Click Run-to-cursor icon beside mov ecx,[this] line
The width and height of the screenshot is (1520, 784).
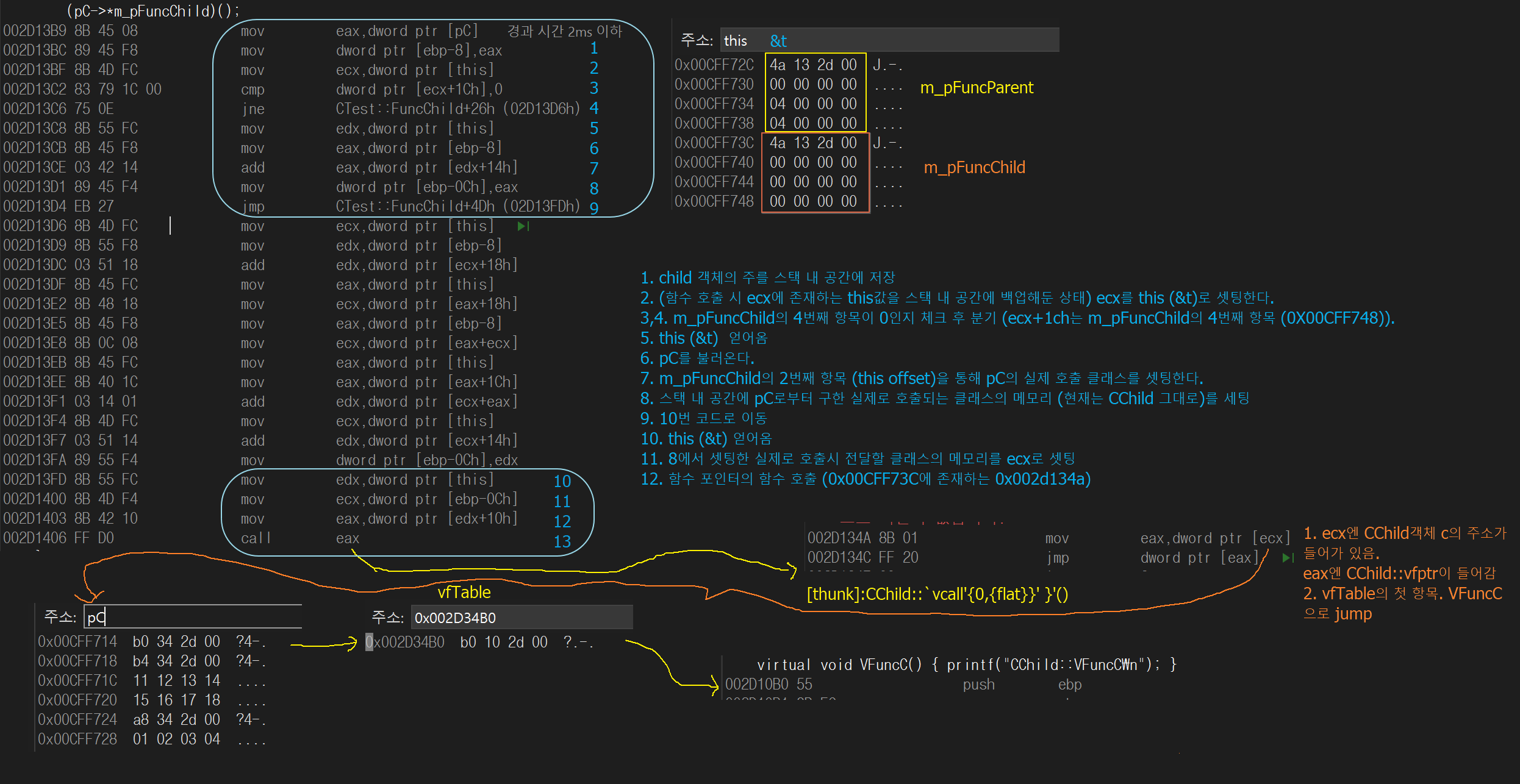(523, 226)
